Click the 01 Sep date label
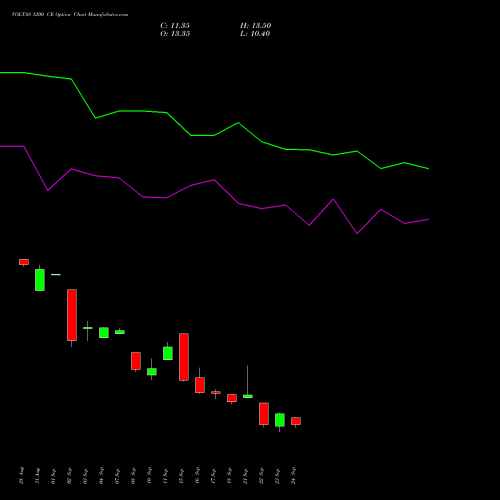The width and height of the screenshot is (500, 500). click(x=54, y=476)
